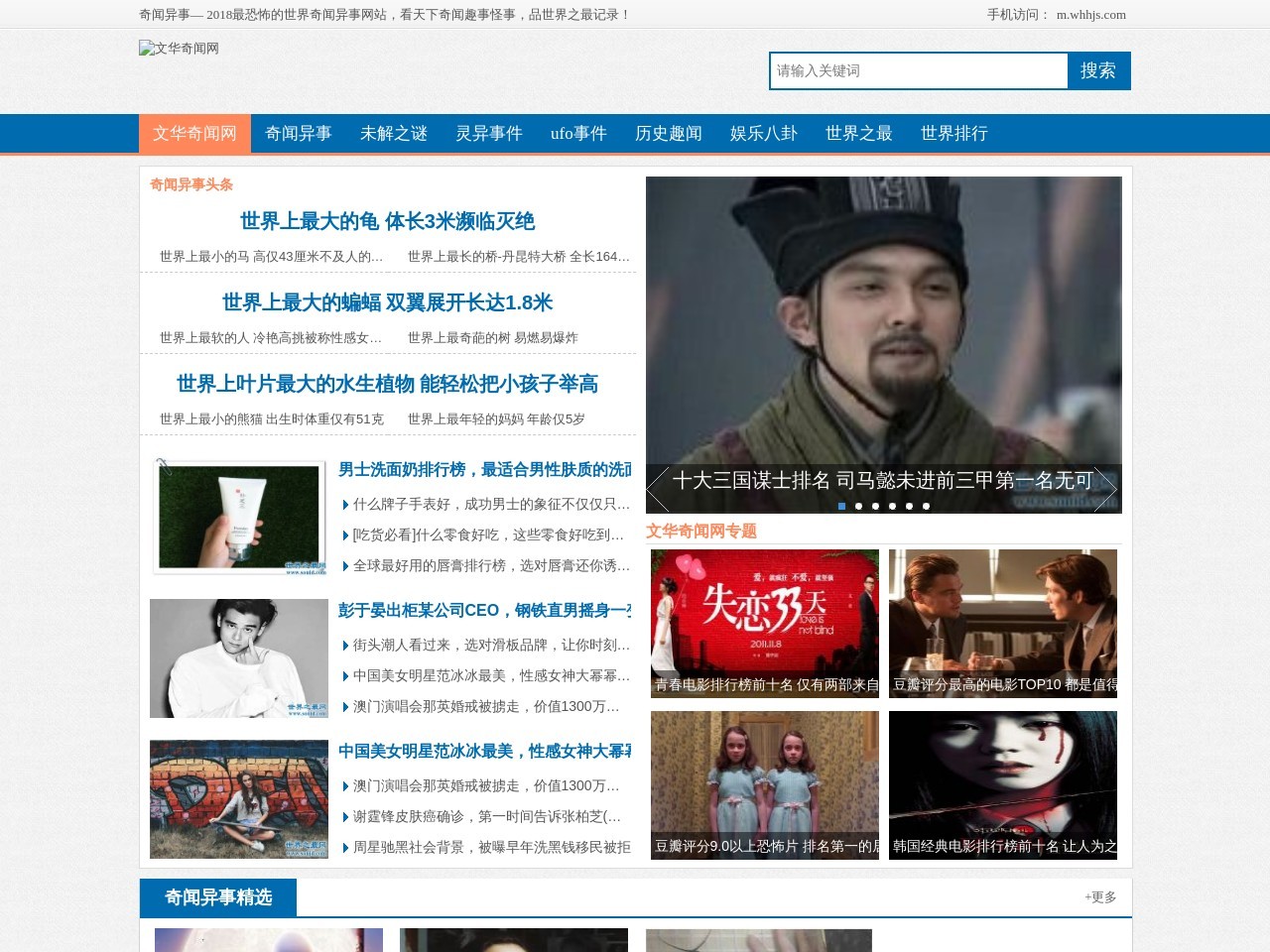Click the 文华奇闻网 logo image
The width and height of the screenshot is (1270, 952).
tap(180, 48)
